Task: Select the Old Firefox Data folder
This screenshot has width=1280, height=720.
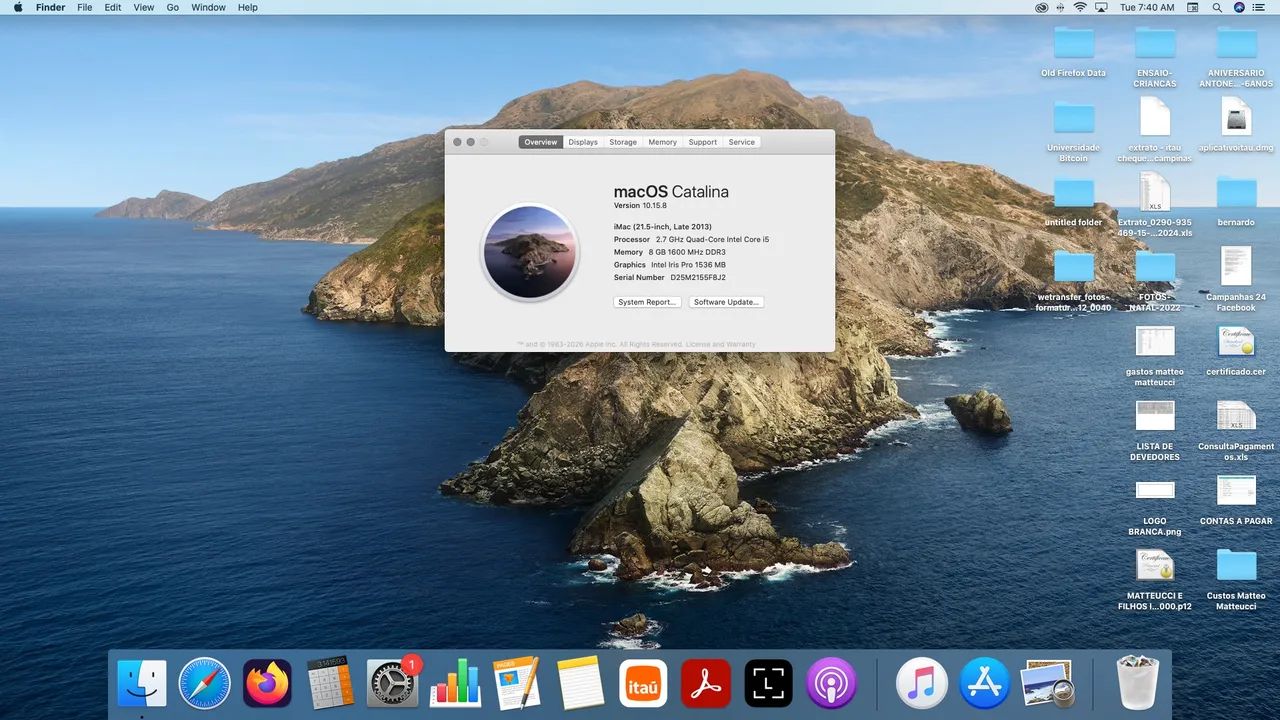Action: [x=1074, y=52]
